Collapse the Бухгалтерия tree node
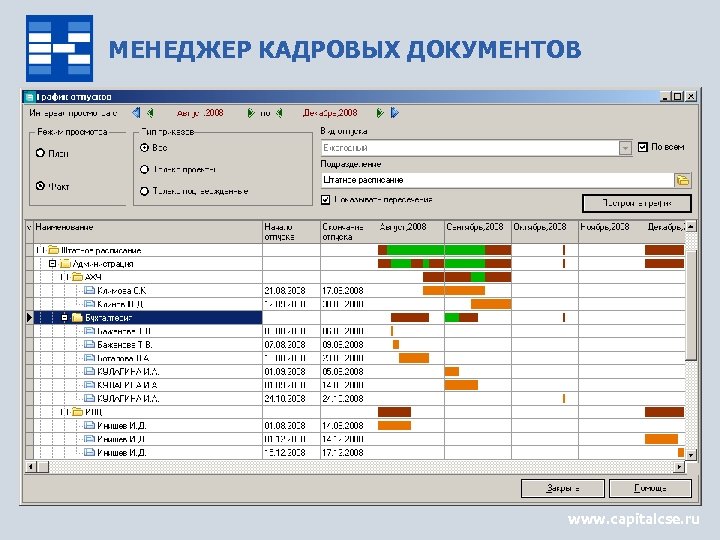Viewport: 720px width, 540px height. point(64,318)
